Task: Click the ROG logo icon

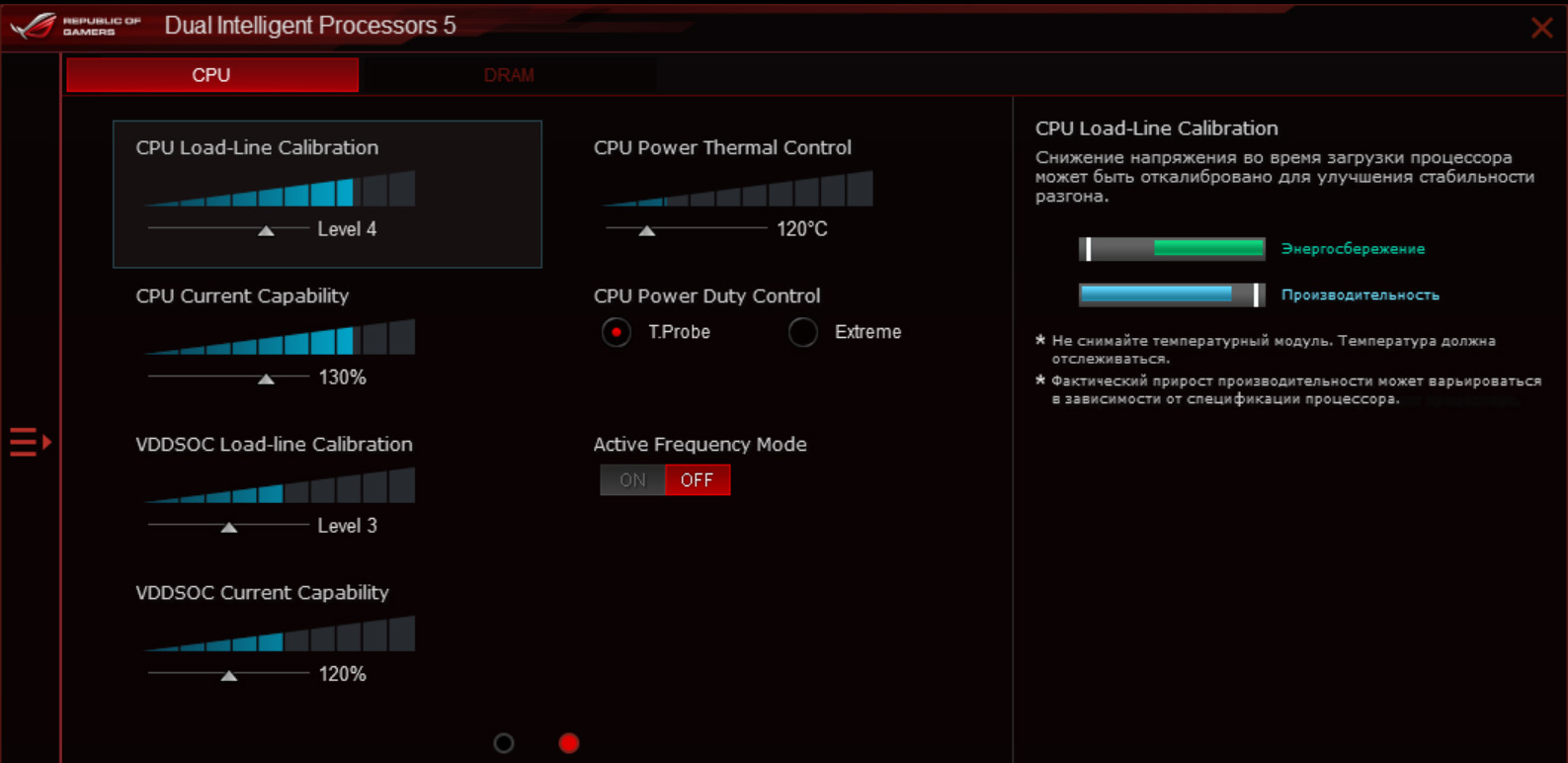Action: point(33,25)
